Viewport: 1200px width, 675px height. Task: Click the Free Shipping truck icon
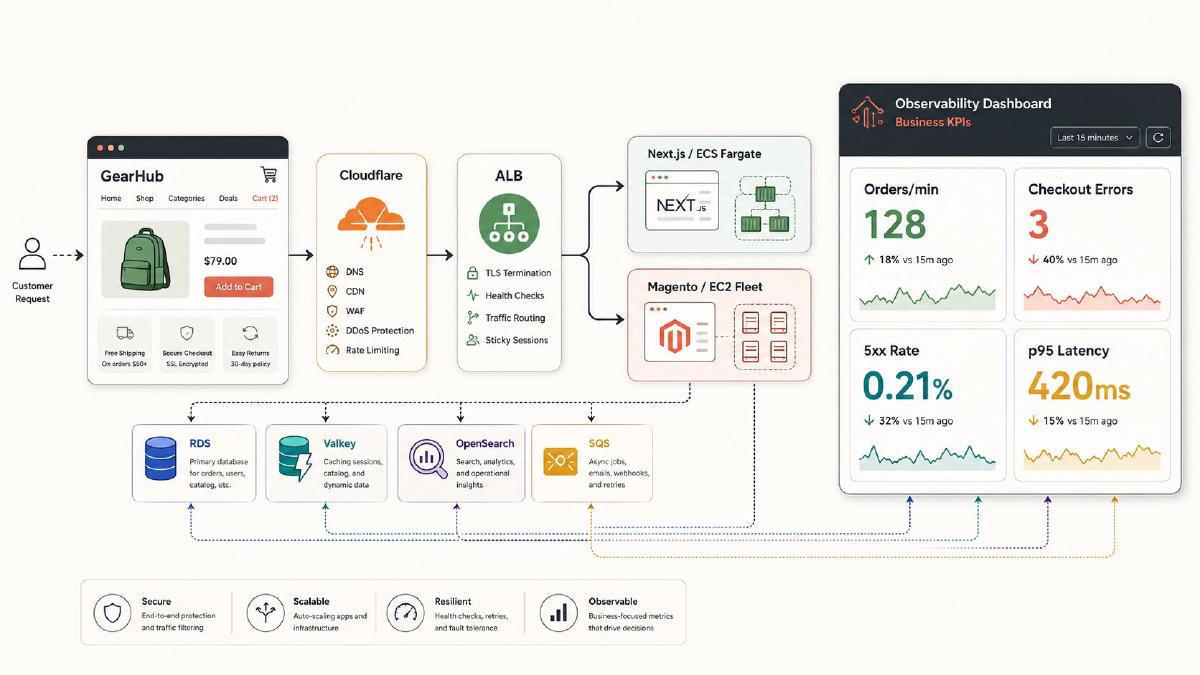pos(125,333)
